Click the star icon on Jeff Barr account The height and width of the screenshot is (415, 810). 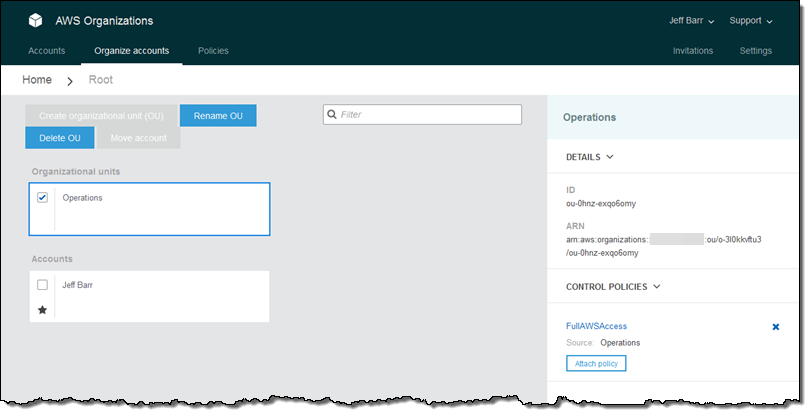[x=42, y=310]
